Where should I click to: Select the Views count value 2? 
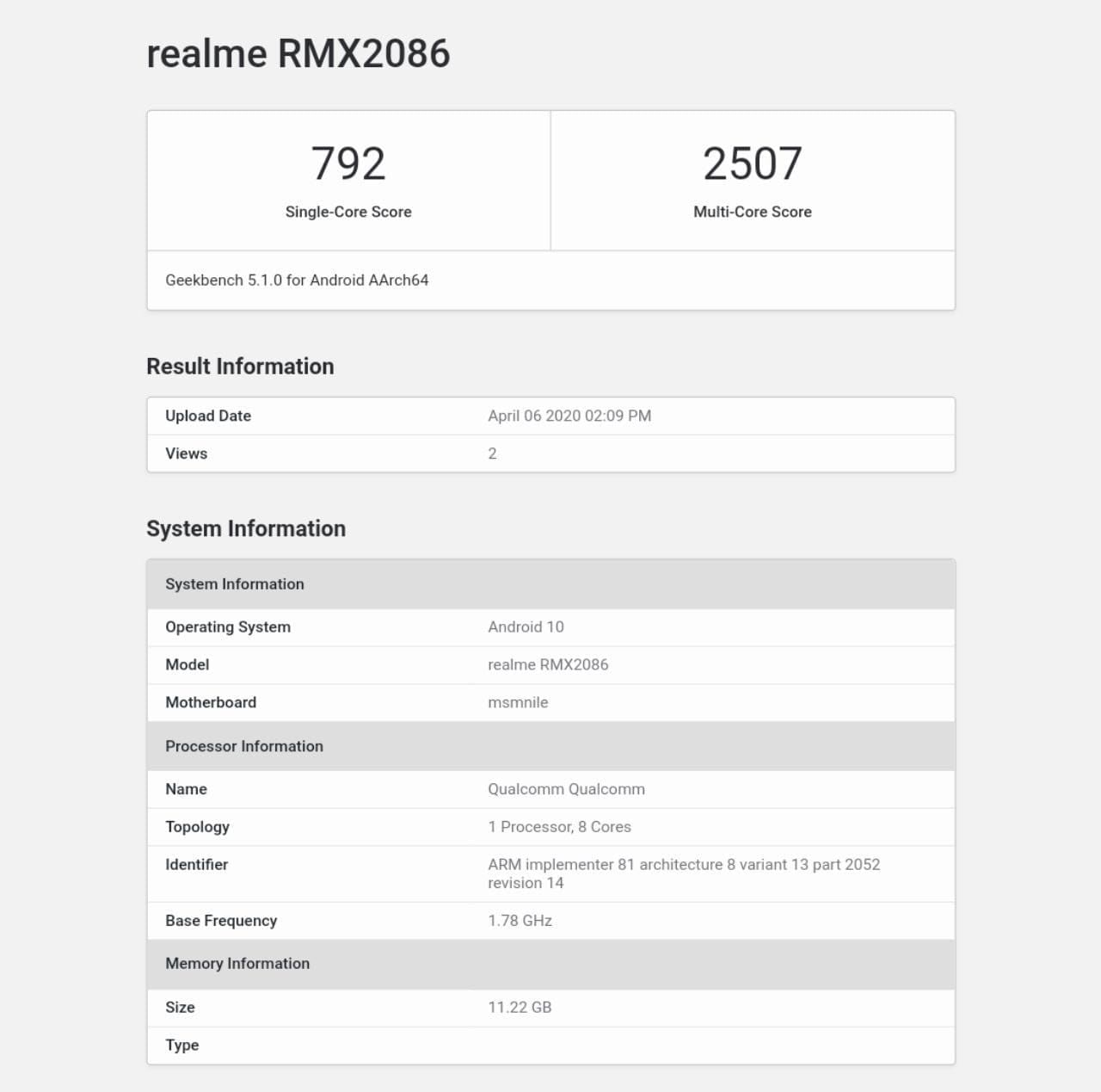point(492,453)
